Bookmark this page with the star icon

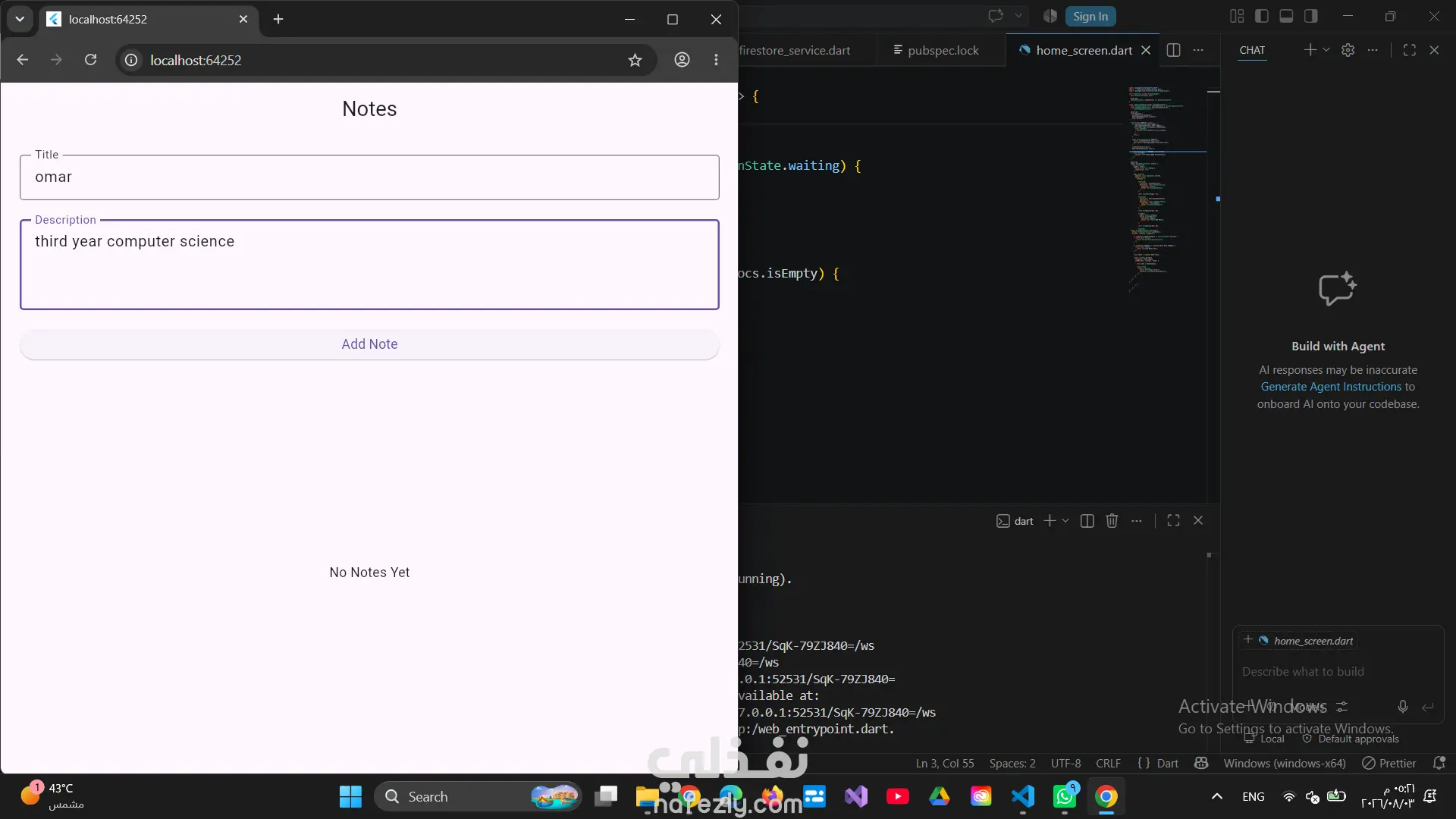pyautogui.click(x=635, y=60)
